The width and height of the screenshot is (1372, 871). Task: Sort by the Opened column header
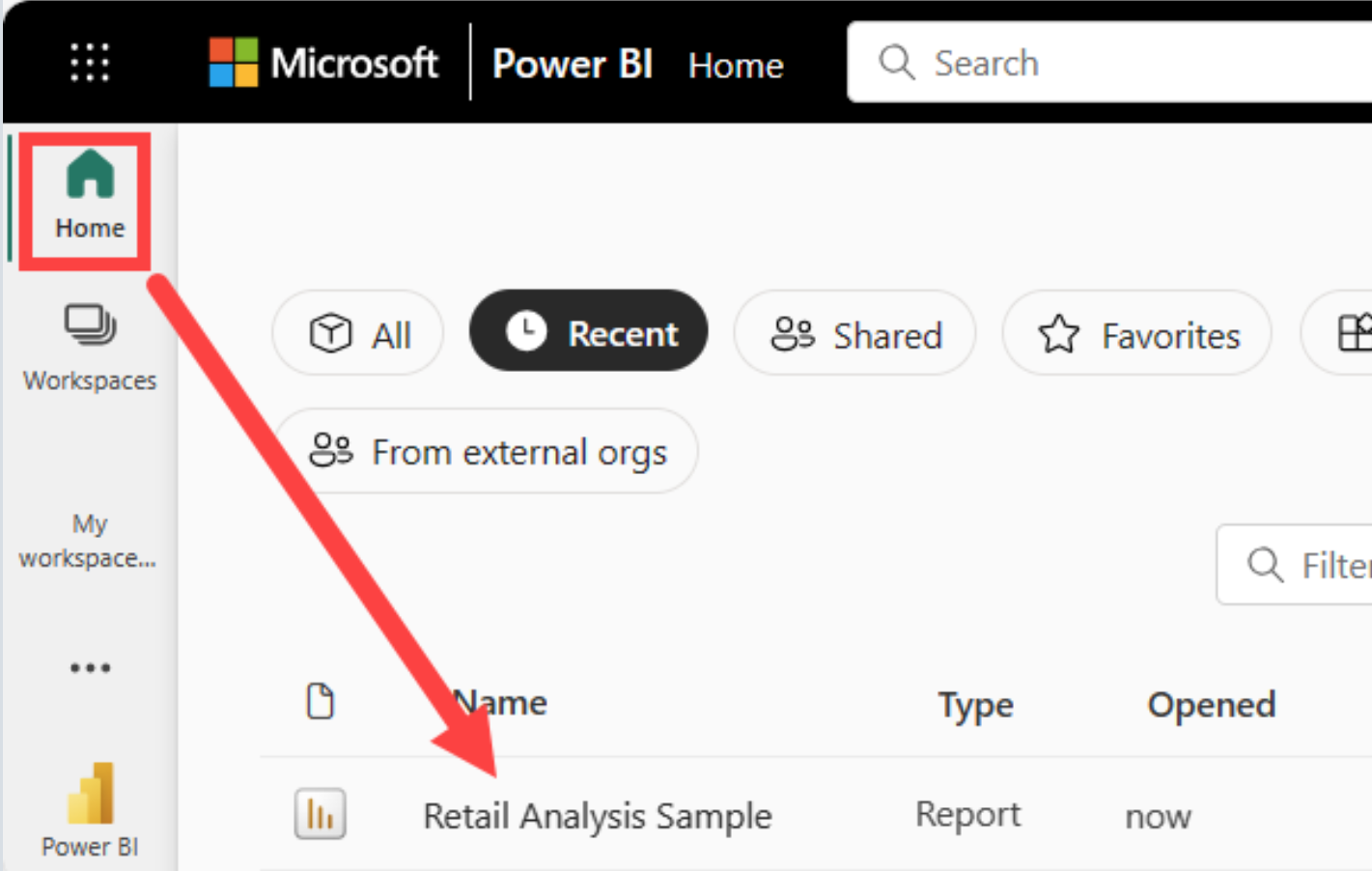[1212, 704]
